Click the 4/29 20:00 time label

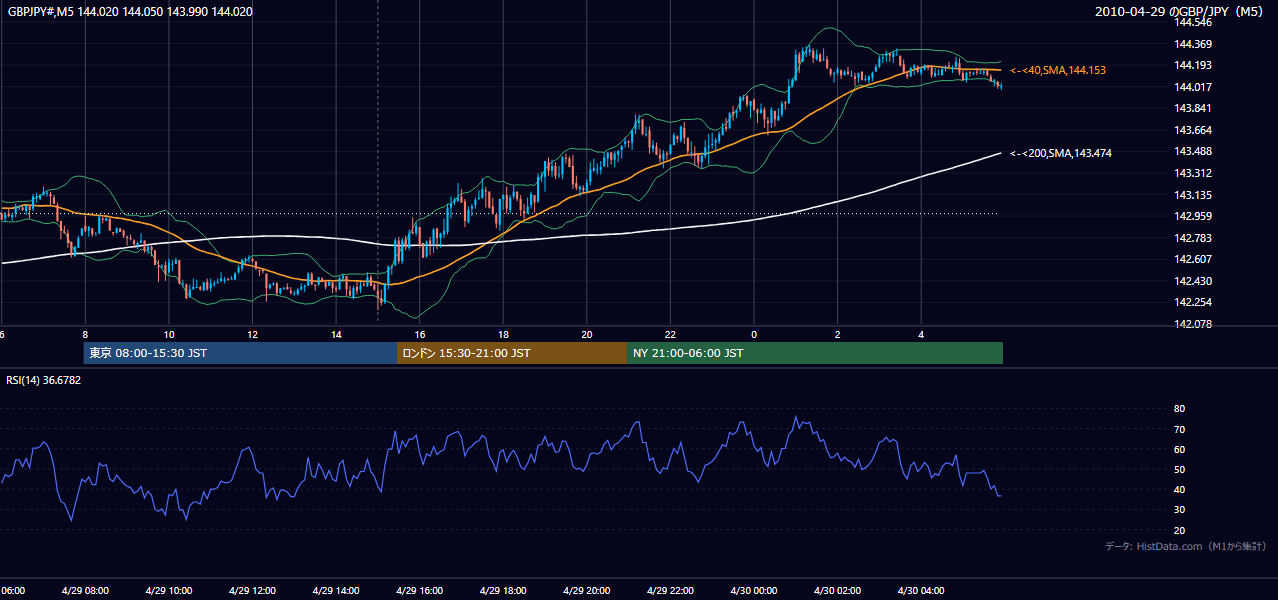(586, 591)
